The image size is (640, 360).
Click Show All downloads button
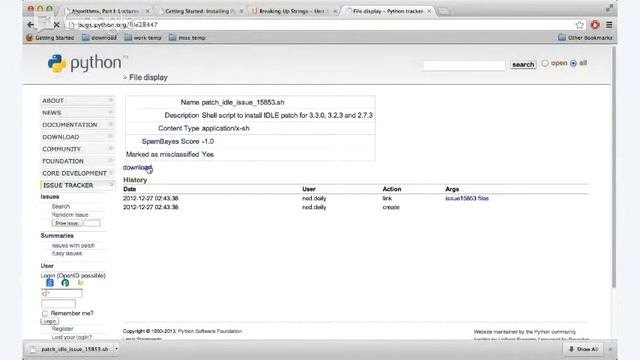point(583,349)
